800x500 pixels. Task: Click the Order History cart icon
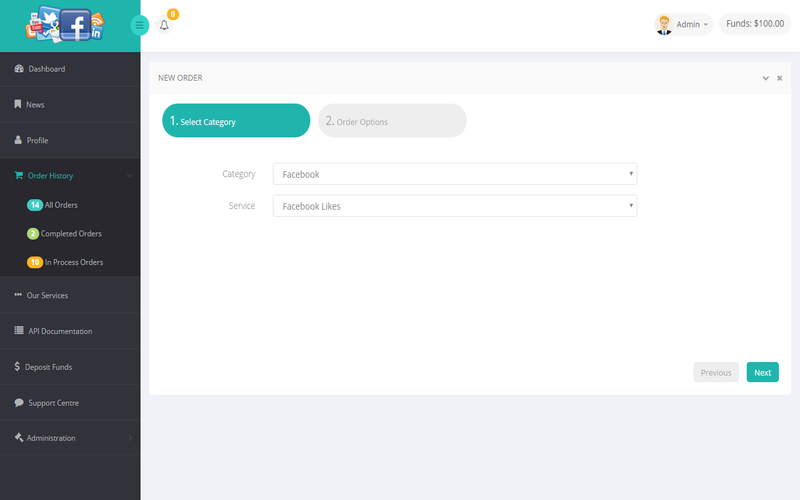pos(19,175)
